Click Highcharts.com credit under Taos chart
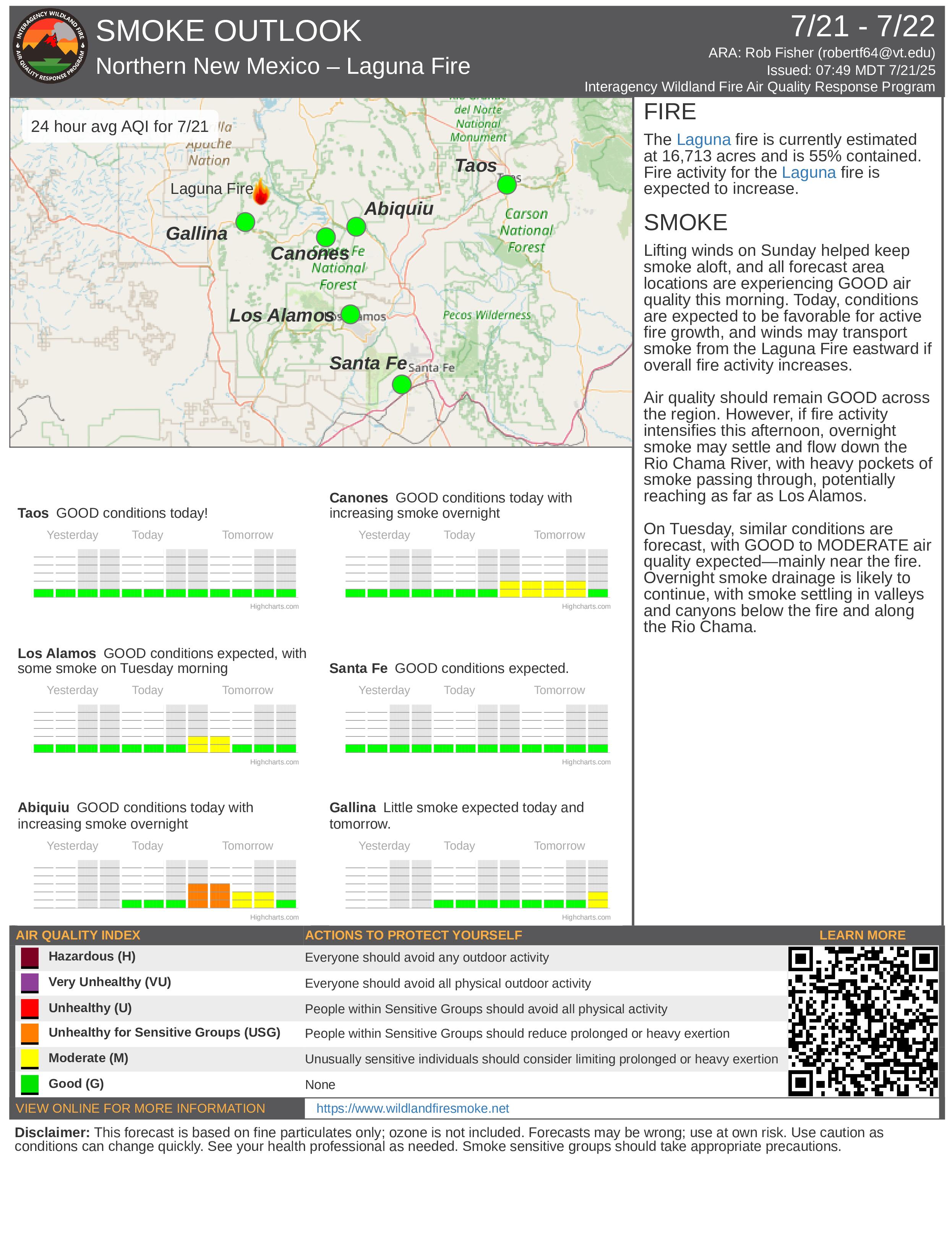The image size is (952, 1240). click(x=274, y=606)
